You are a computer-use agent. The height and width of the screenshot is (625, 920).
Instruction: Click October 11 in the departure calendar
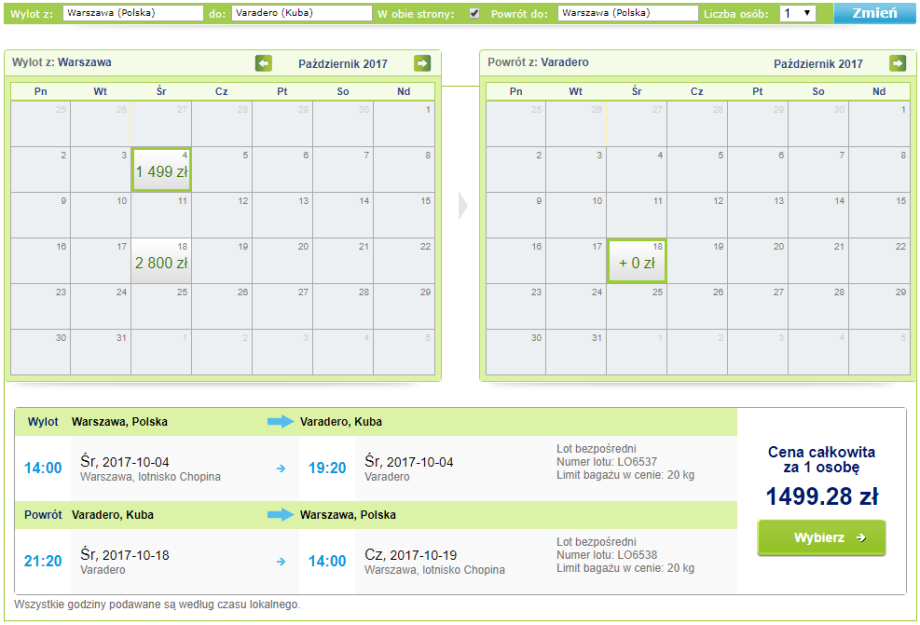[x=161, y=215]
